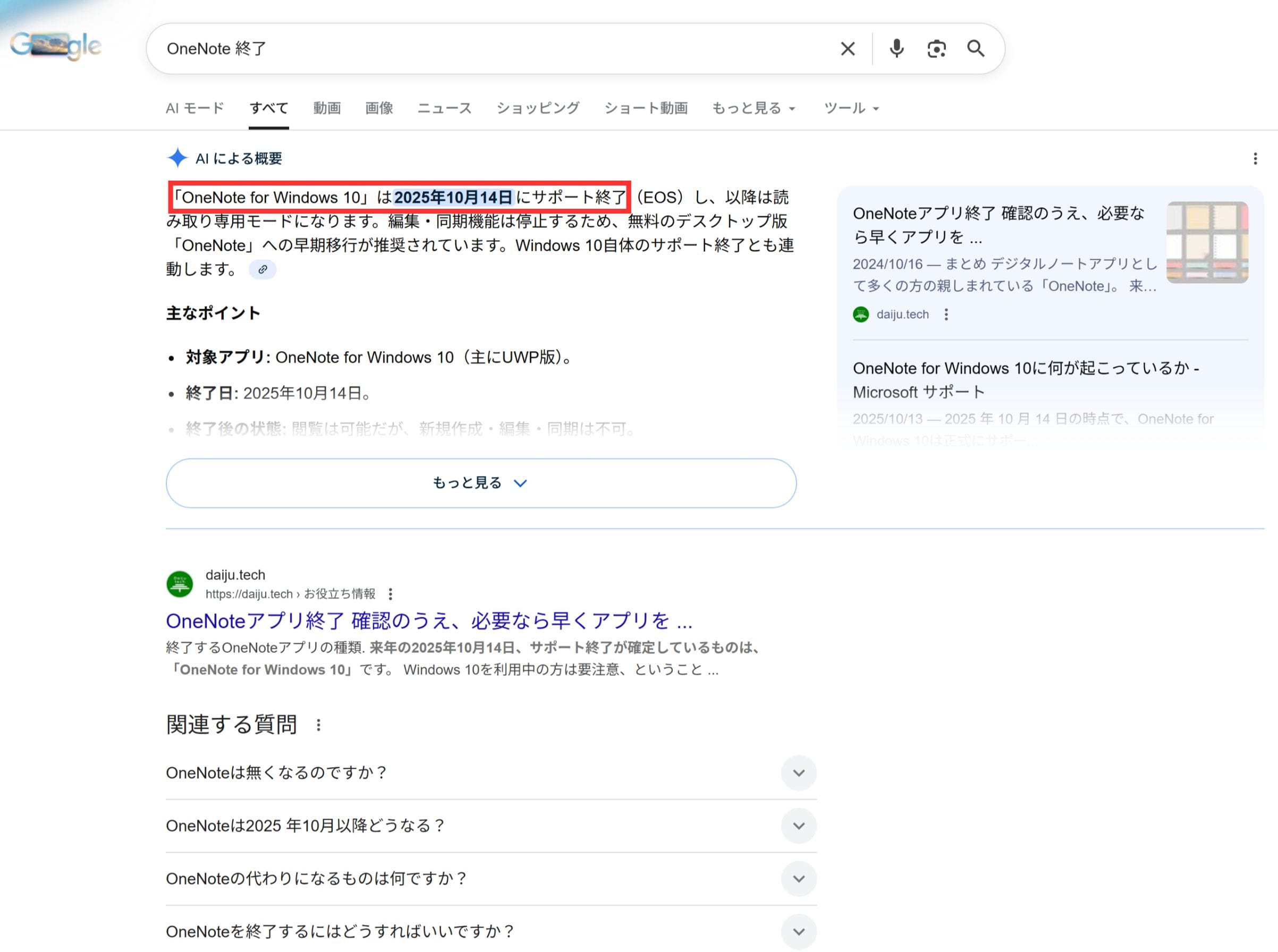The width and height of the screenshot is (1278, 952).
Task: Click the search magnifier icon
Action: pos(976,48)
